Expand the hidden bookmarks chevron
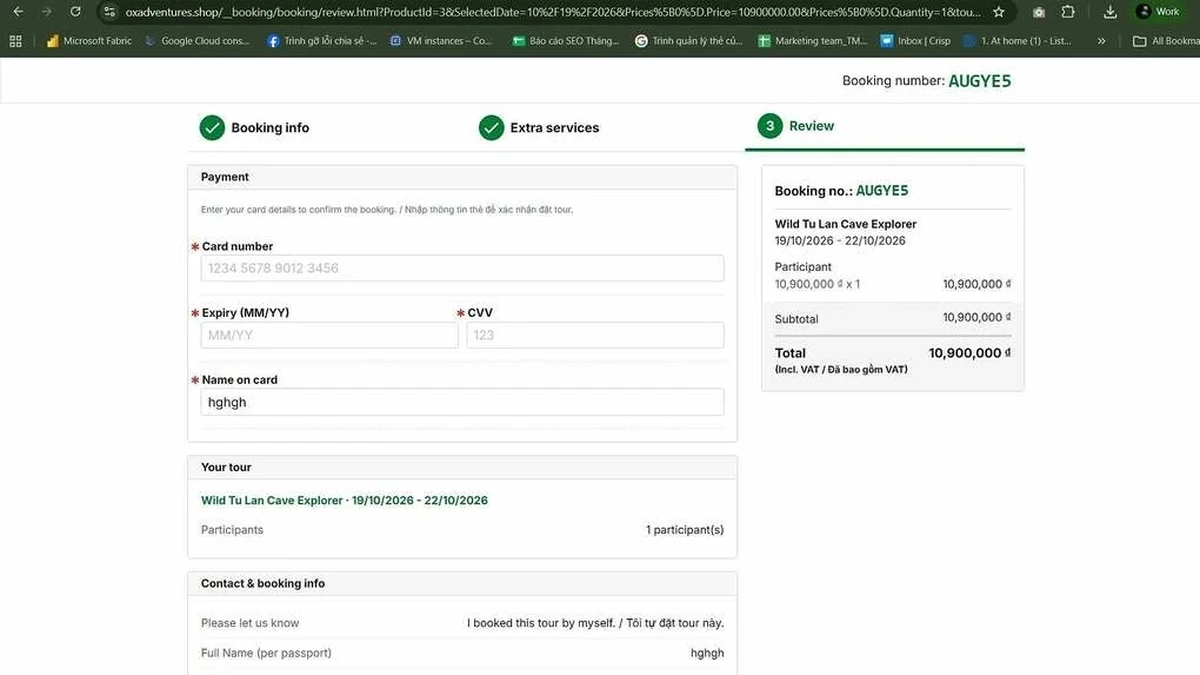This screenshot has width=1200, height=675. tap(1101, 41)
